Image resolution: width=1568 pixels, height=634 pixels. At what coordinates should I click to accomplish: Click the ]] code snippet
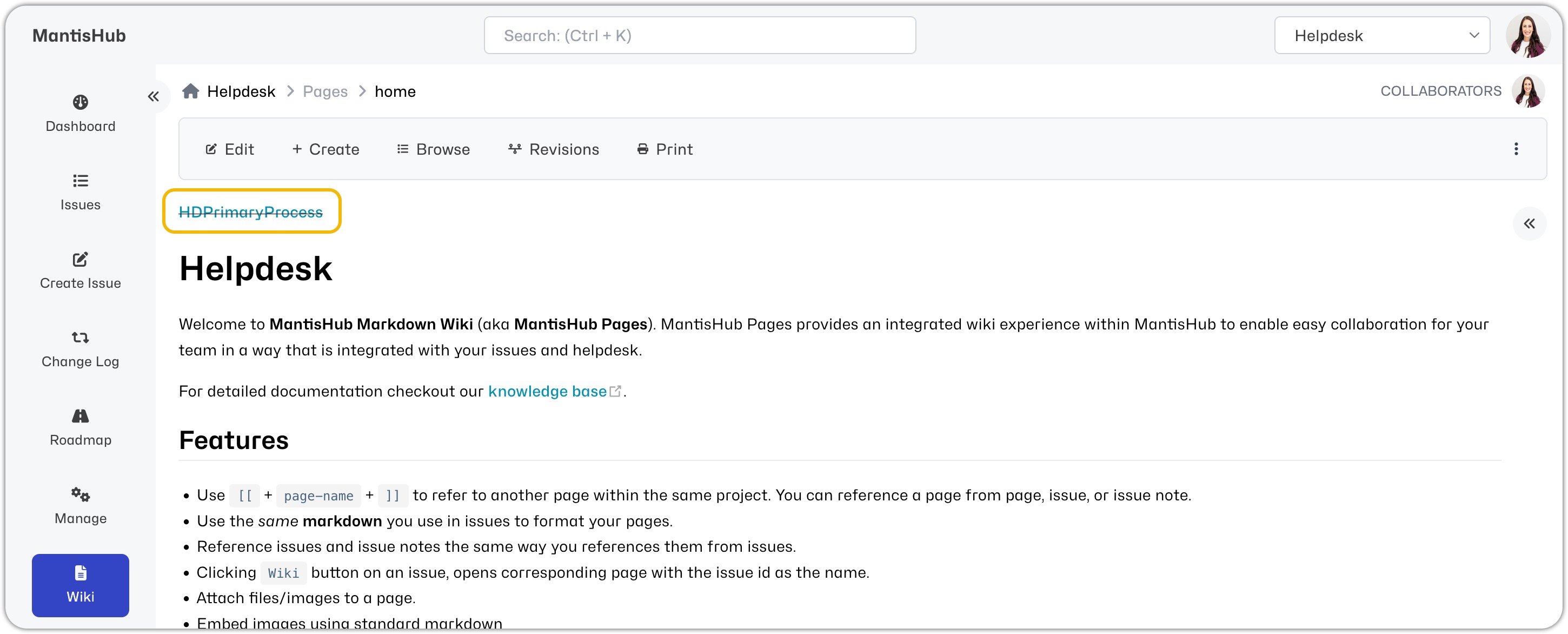(x=393, y=496)
